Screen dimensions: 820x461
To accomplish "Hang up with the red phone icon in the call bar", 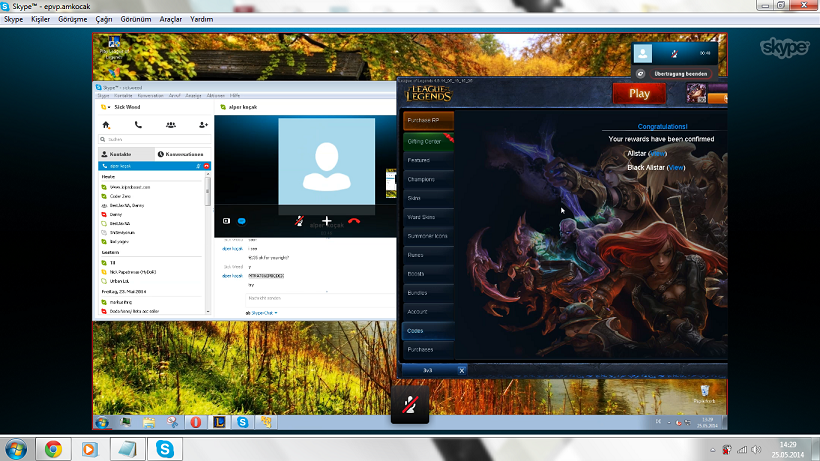I will click(354, 221).
